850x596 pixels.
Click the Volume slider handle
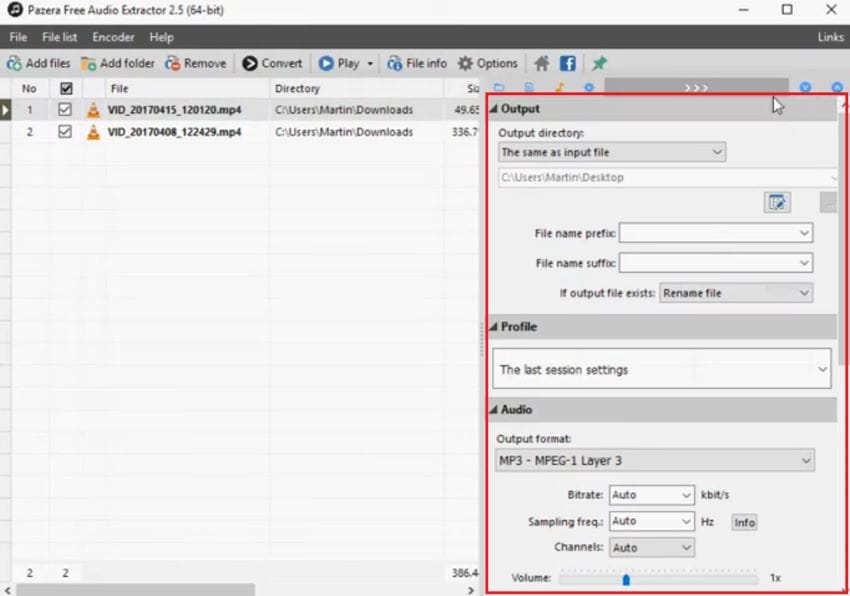(626, 580)
